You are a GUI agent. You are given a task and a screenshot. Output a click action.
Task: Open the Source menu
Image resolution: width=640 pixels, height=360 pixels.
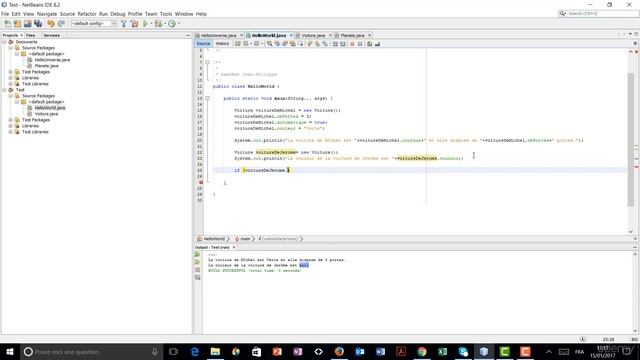click(67, 14)
